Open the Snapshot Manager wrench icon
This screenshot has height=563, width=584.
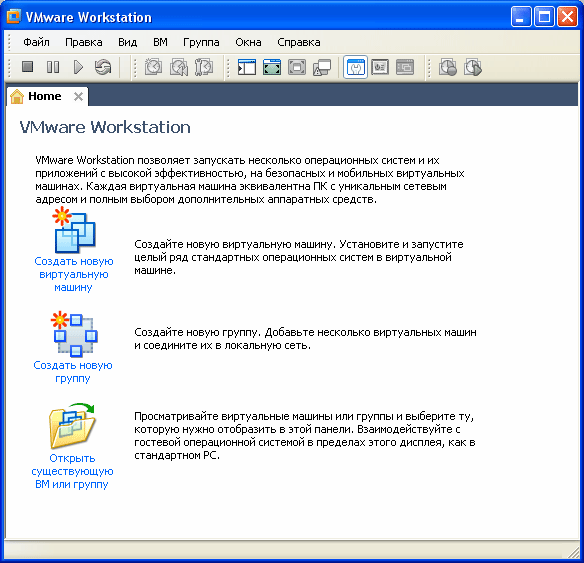point(204,67)
